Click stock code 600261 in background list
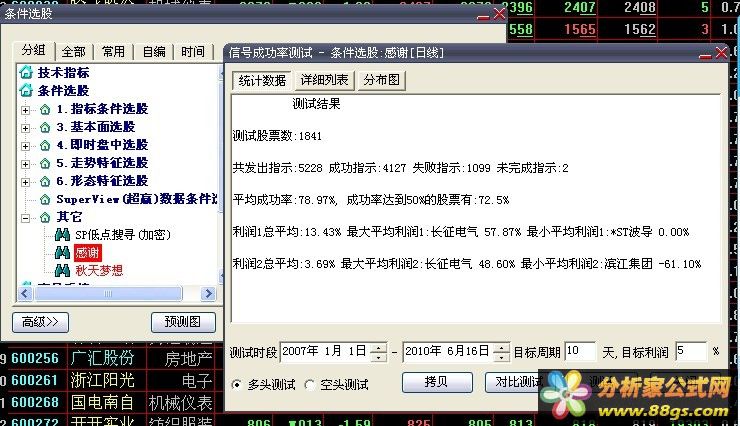The image size is (740, 426). pos(35,380)
